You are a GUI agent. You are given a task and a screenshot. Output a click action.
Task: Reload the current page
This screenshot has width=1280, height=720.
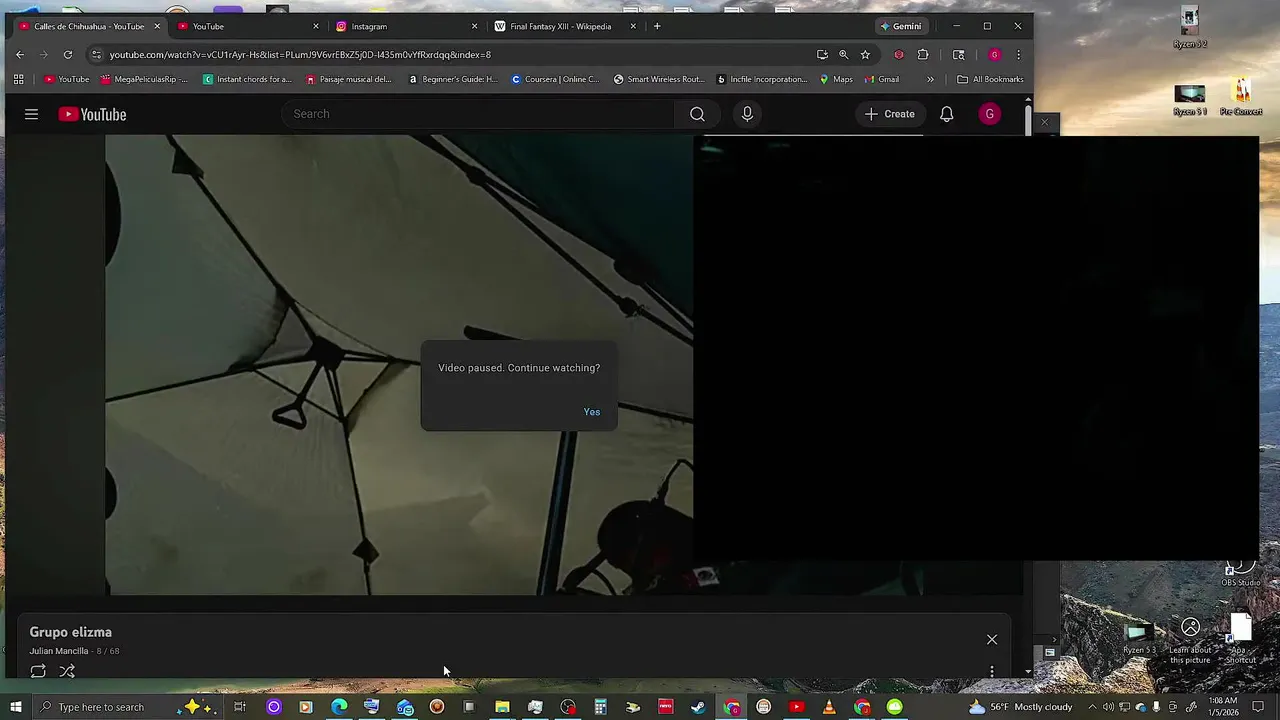click(x=67, y=55)
